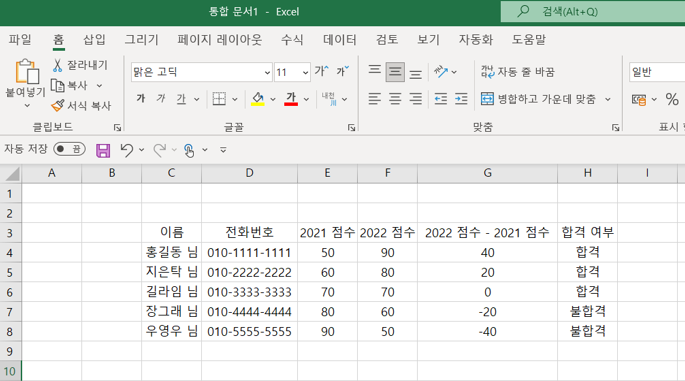Click the text orientation icon
The height and width of the screenshot is (381, 685).
[x=441, y=72]
